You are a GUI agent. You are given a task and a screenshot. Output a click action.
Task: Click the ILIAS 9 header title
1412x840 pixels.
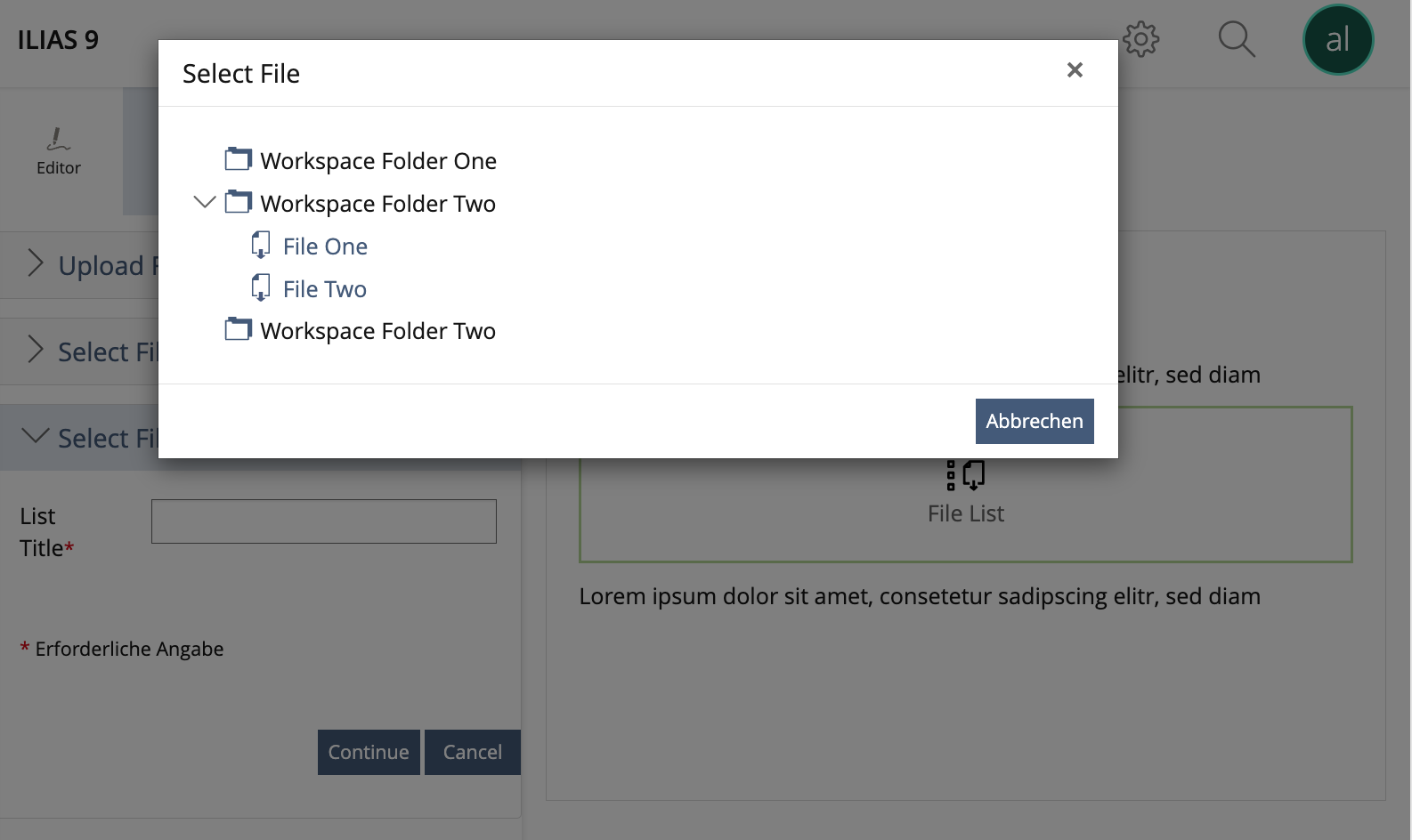tap(58, 40)
